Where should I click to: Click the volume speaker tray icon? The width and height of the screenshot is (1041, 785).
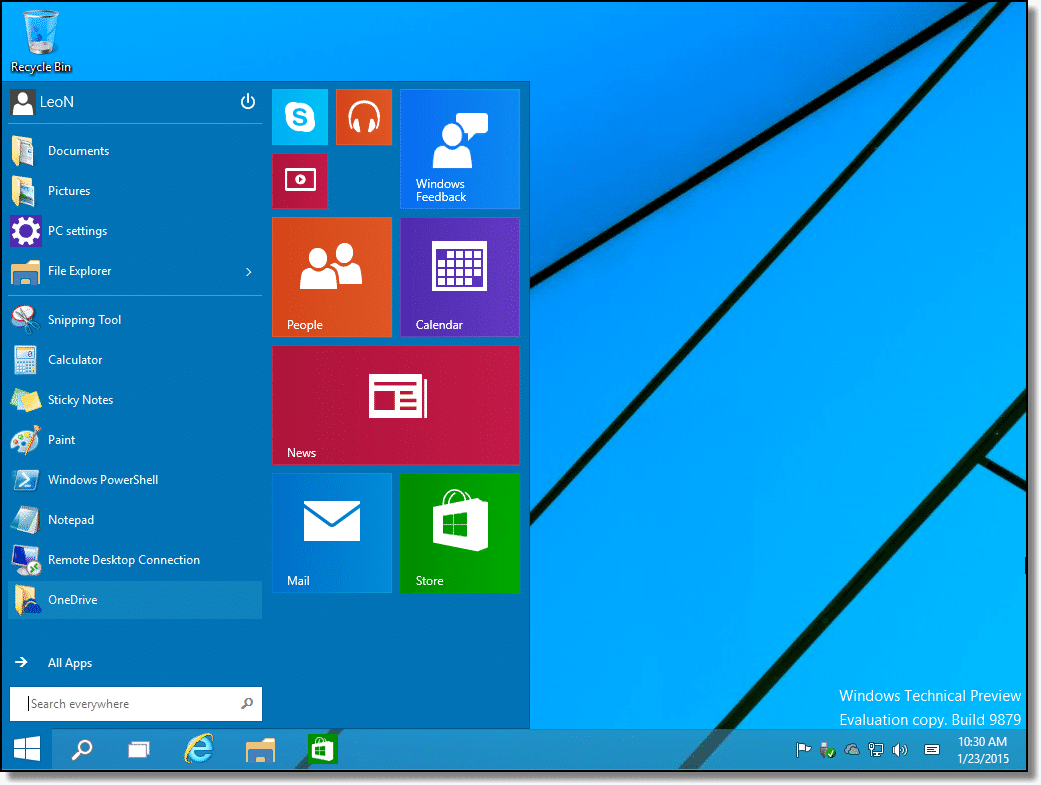coord(900,750)
